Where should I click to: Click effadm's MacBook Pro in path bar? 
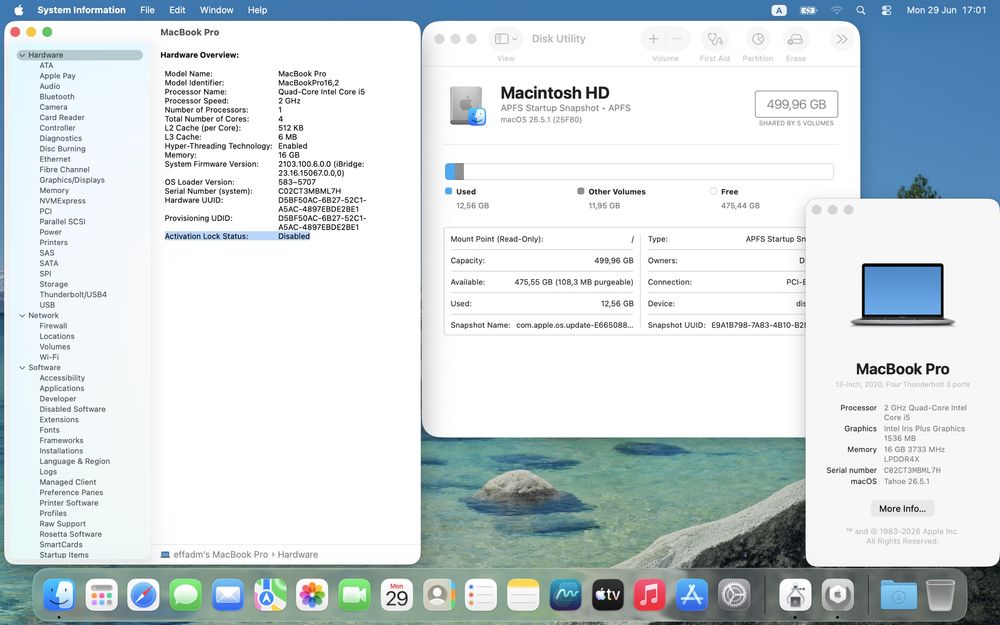215,554
